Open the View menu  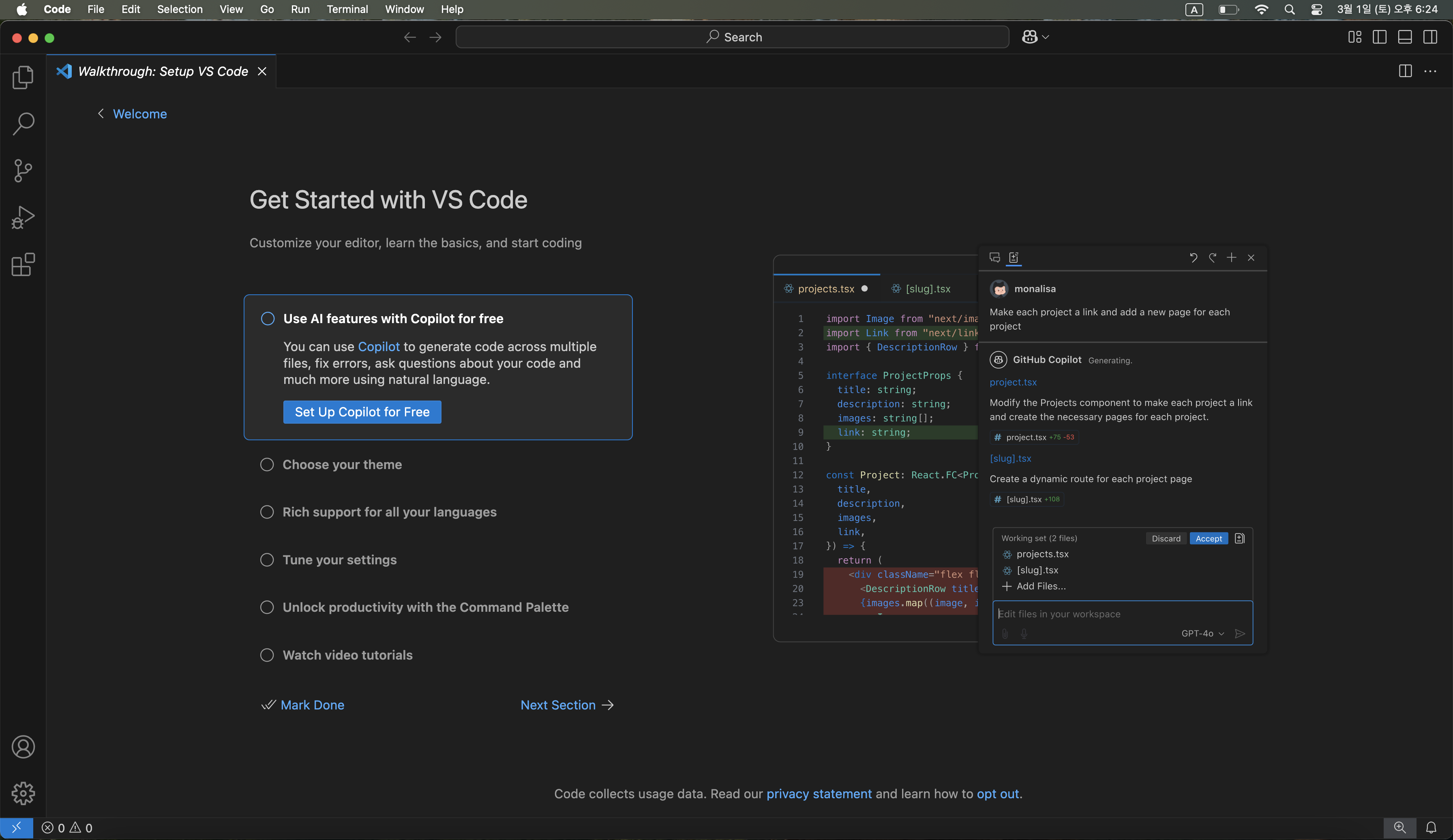[231, 9]
